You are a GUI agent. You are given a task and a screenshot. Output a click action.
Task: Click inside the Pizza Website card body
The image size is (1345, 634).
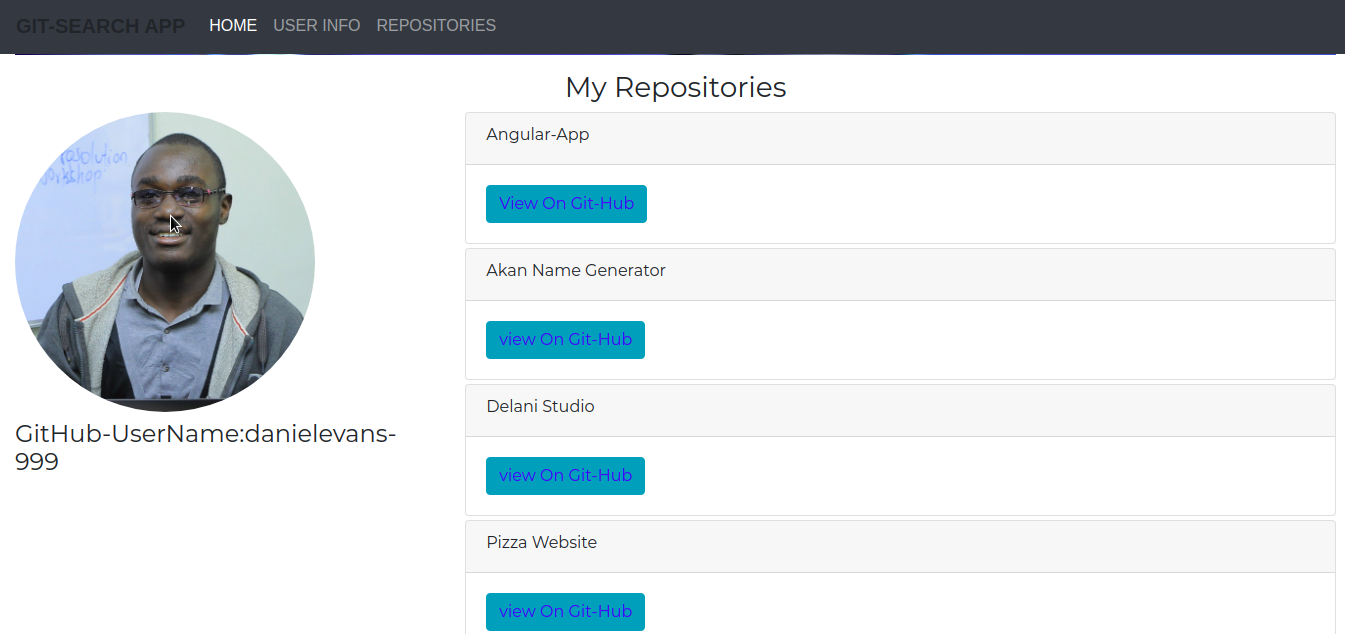[x=990, y=603]
